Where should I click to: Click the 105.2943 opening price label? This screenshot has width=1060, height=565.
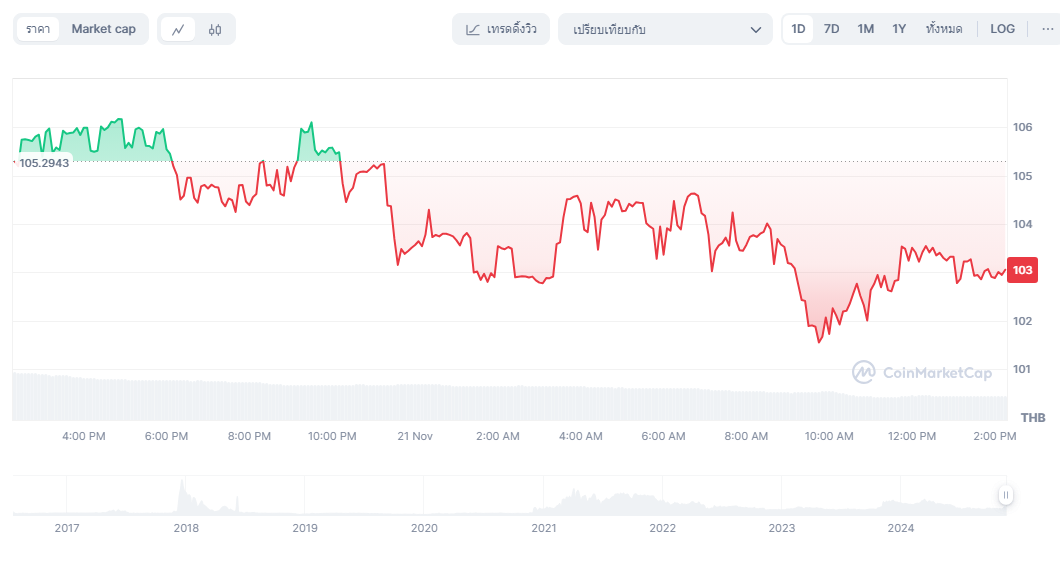click(x=44, y=162)
